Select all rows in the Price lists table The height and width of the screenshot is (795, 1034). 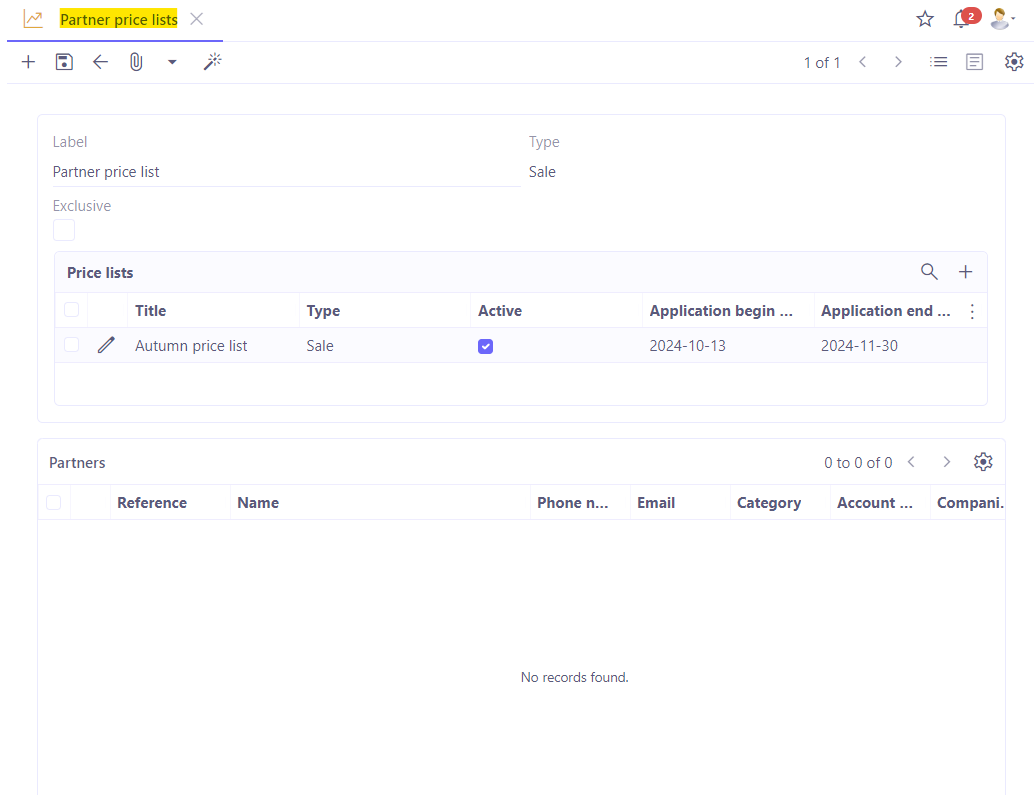[71, 309]
